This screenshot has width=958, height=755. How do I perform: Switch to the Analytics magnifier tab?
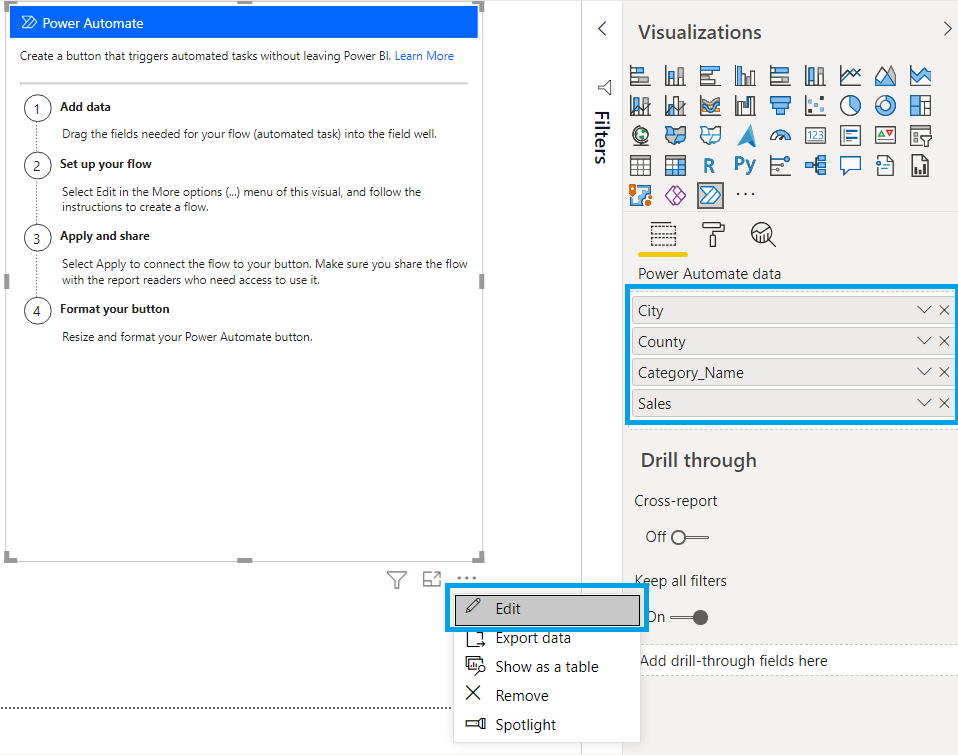[763, 235]
